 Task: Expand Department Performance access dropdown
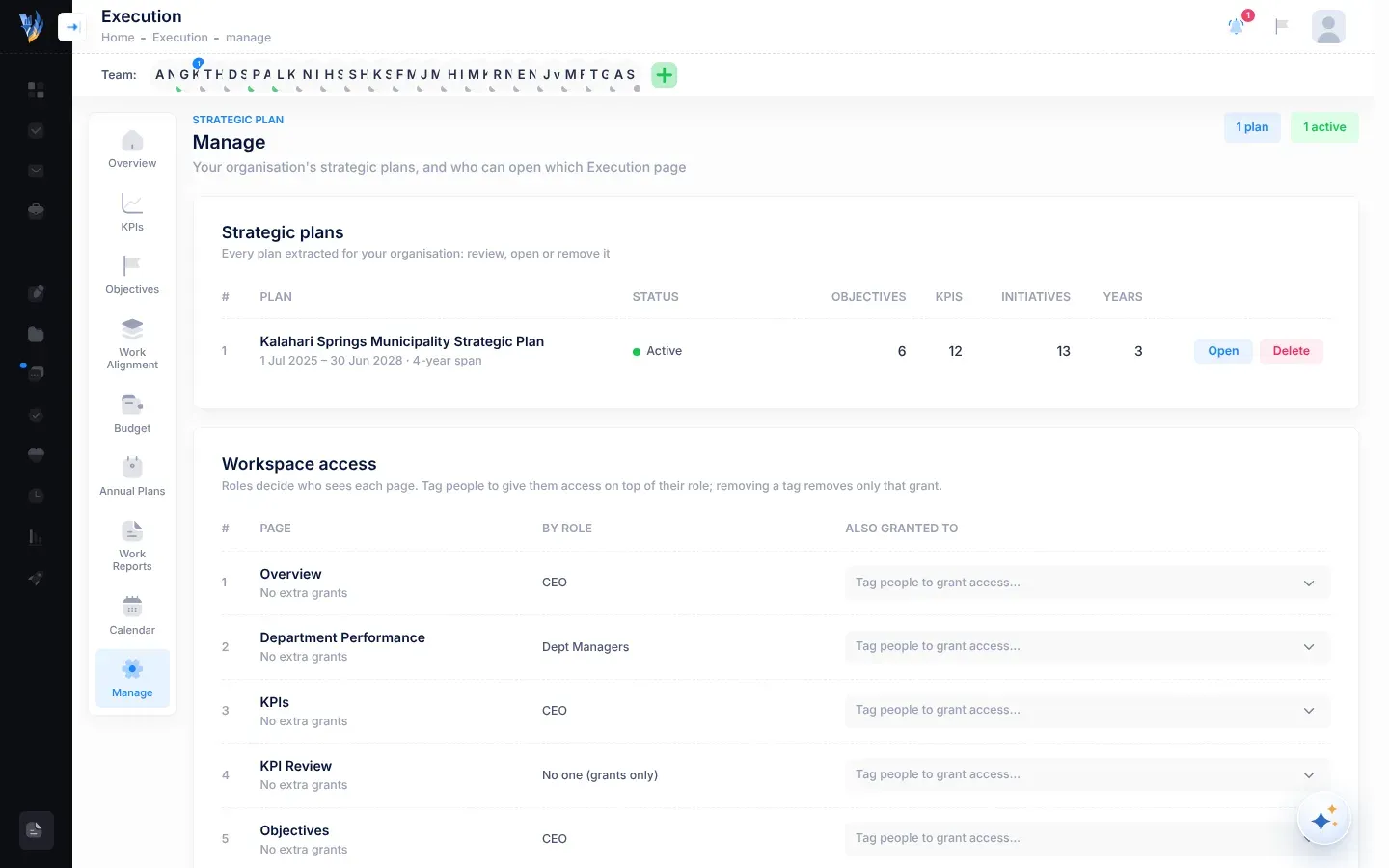pyautogui.click(x=1087, y=646)
